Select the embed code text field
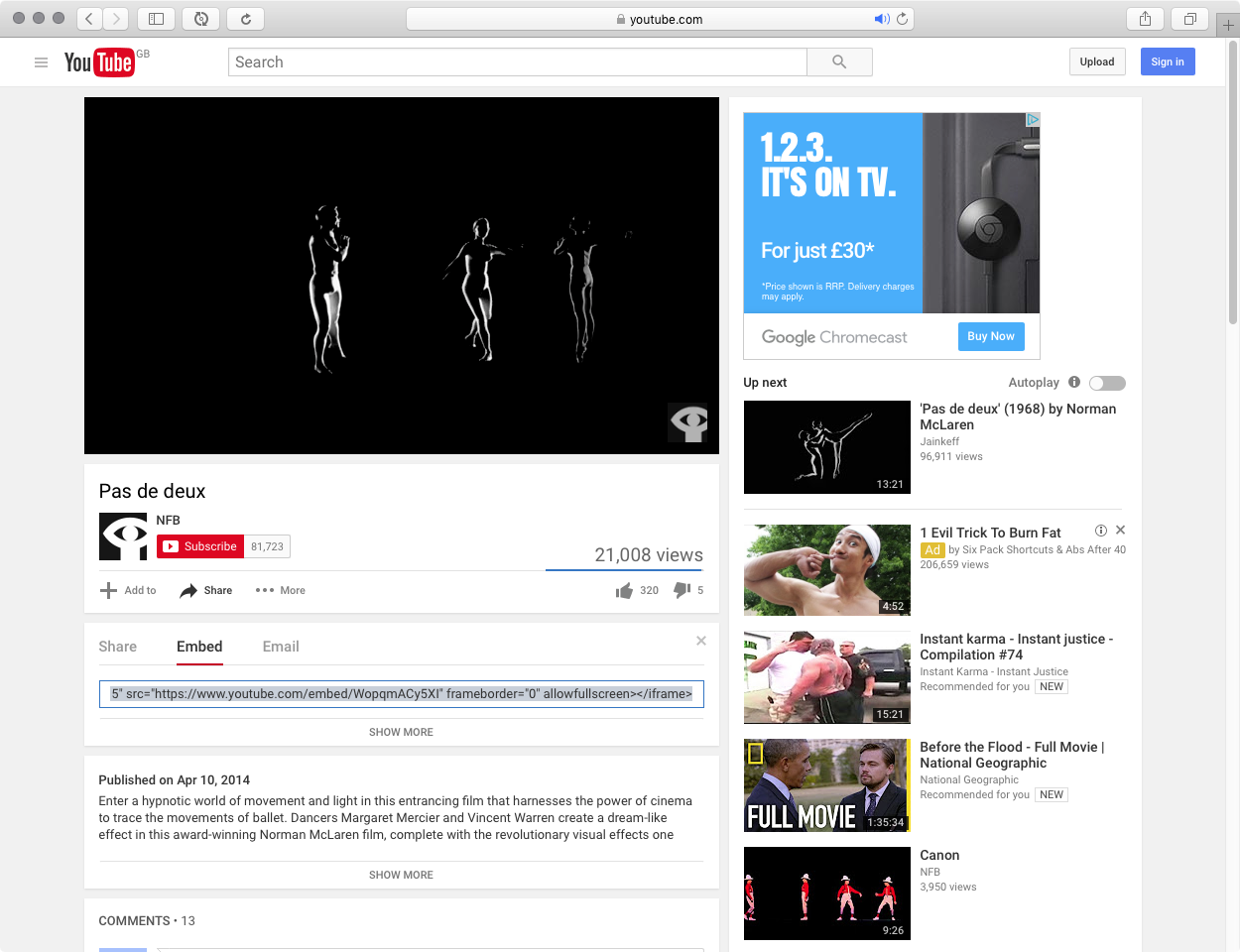This screenshot has width=1240, height=952. pos(402,694)
